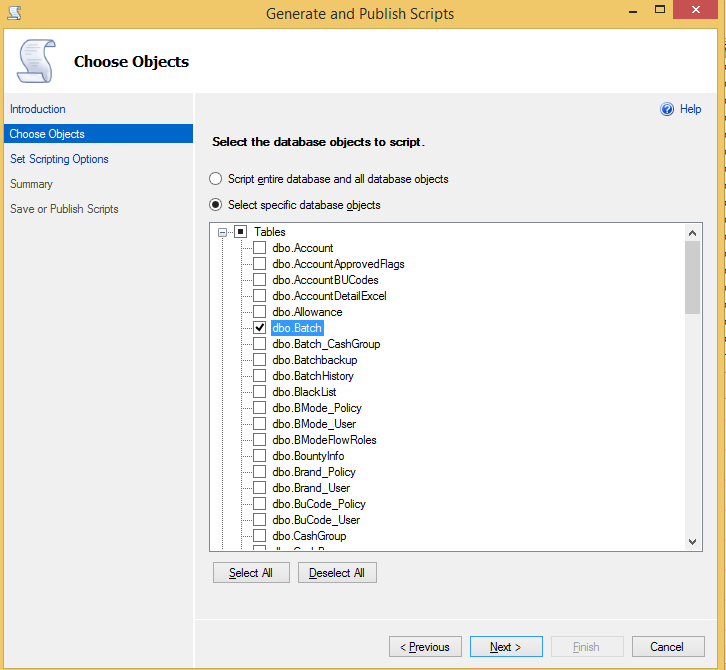Select 'Script entire database' radio button
Viewport: 726px width, 670px height.
(215, 179)
